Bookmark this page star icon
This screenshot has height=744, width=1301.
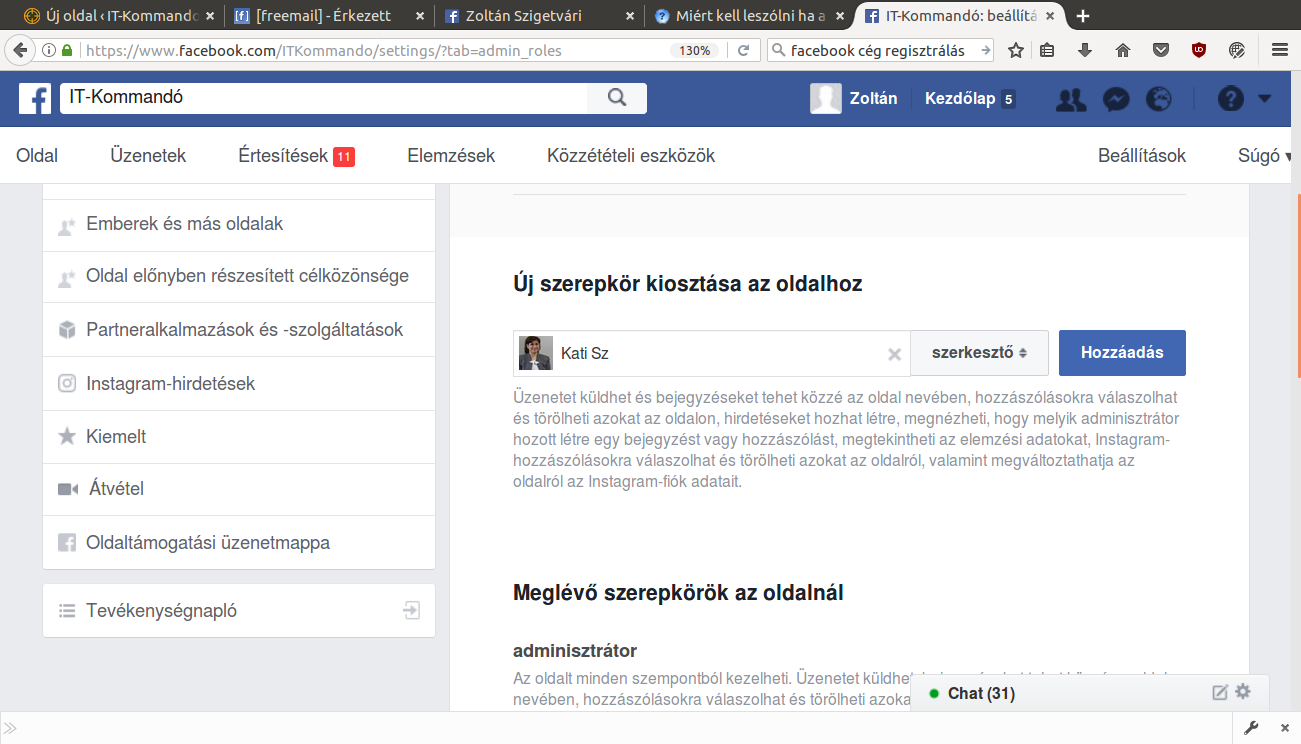tap(1016, 50)
